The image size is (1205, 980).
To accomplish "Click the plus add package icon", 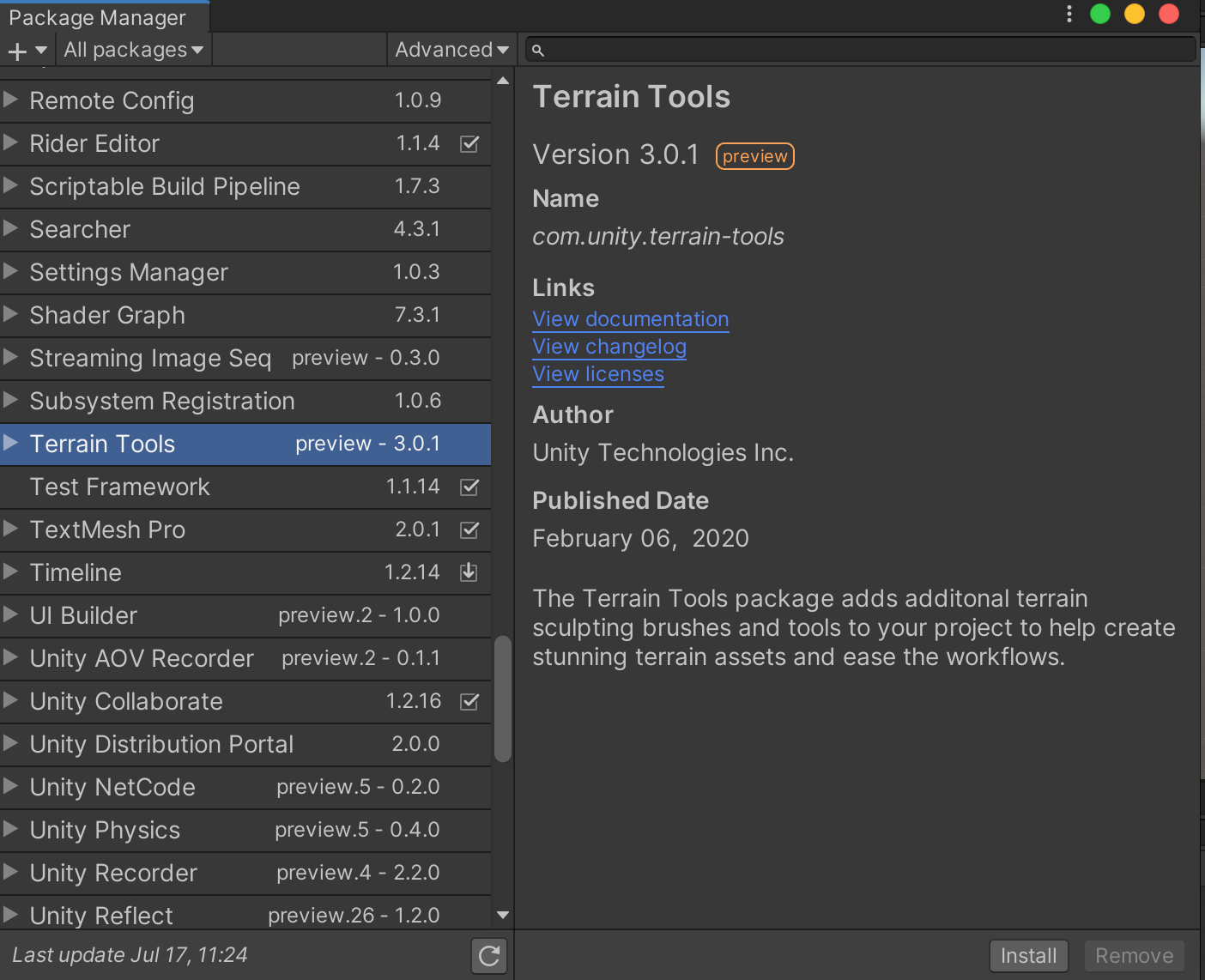I will [x=17, y=51].
